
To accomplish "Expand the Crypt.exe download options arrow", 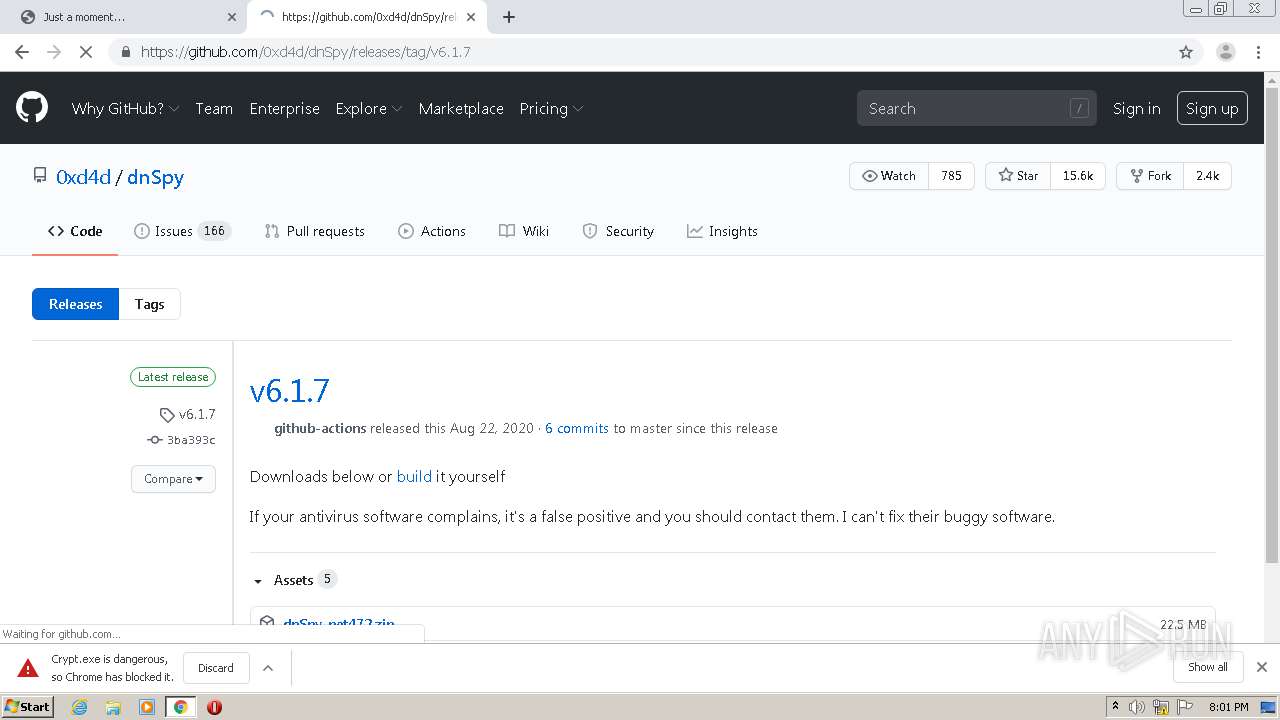I will (268, 668).
